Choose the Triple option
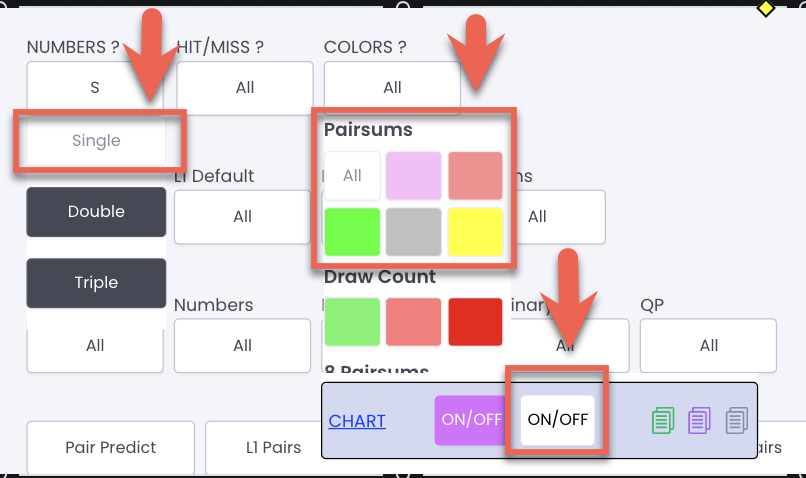Viewport: 806px width, 478px height. [x=96, y=283]
